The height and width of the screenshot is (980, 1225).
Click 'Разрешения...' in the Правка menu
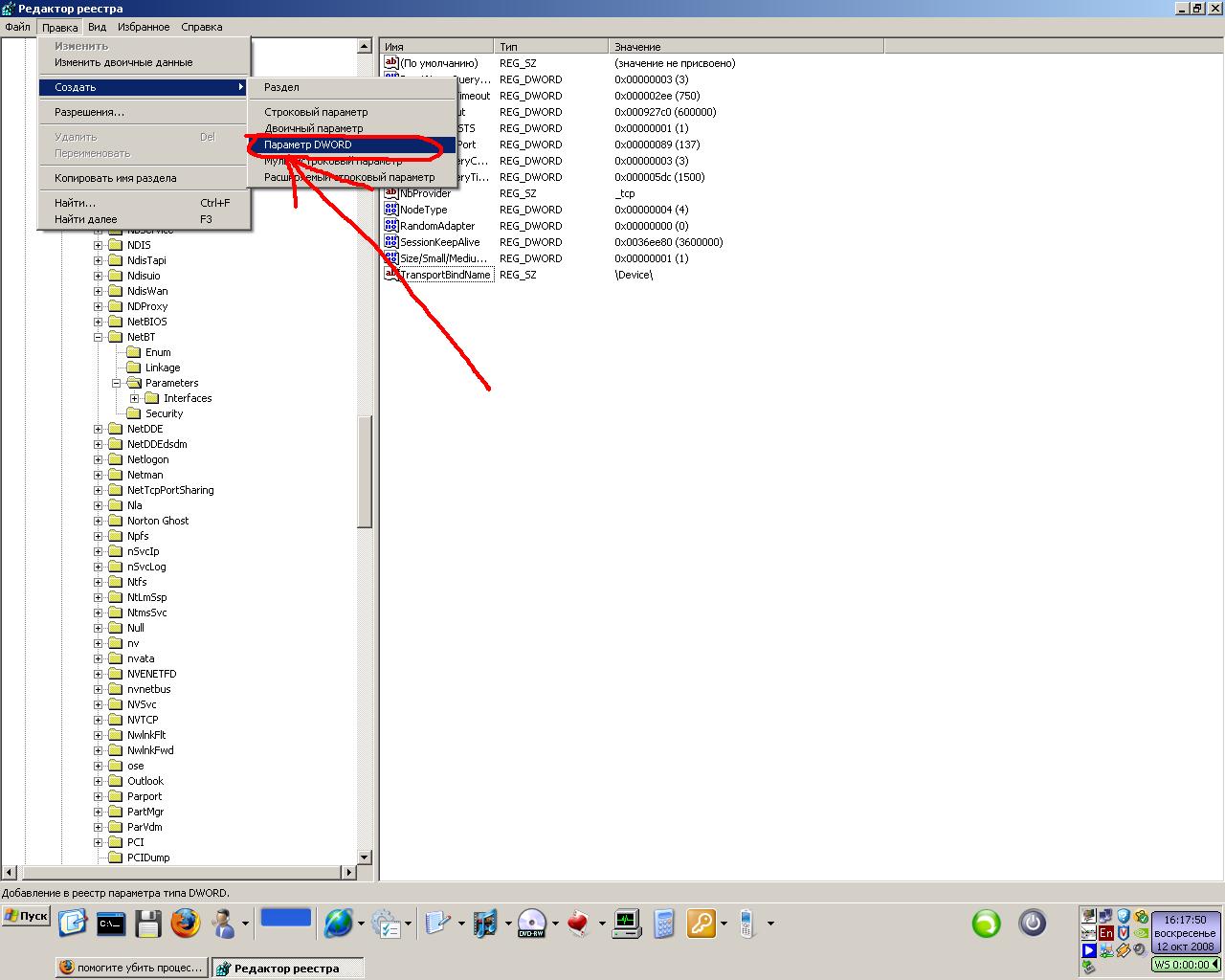(89, 112)
